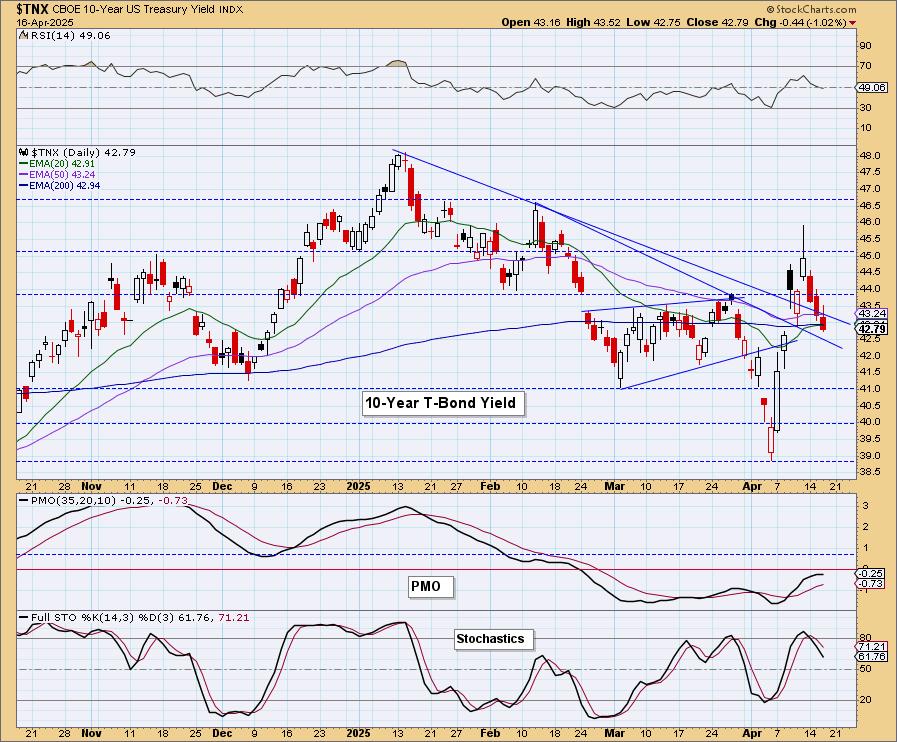Click the 90 label on RSI axis
Screen dimensions: 897x742
[x=865, y=46]
